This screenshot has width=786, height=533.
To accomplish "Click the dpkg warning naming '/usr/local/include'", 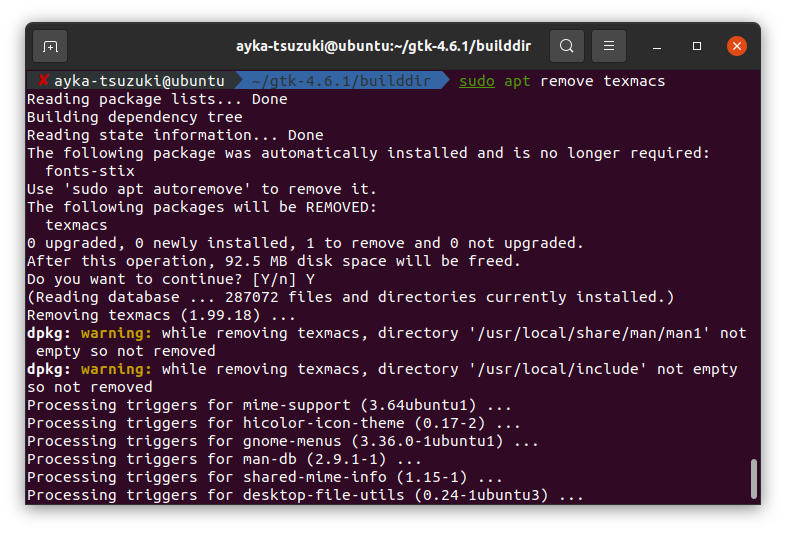I will [382, 379].
